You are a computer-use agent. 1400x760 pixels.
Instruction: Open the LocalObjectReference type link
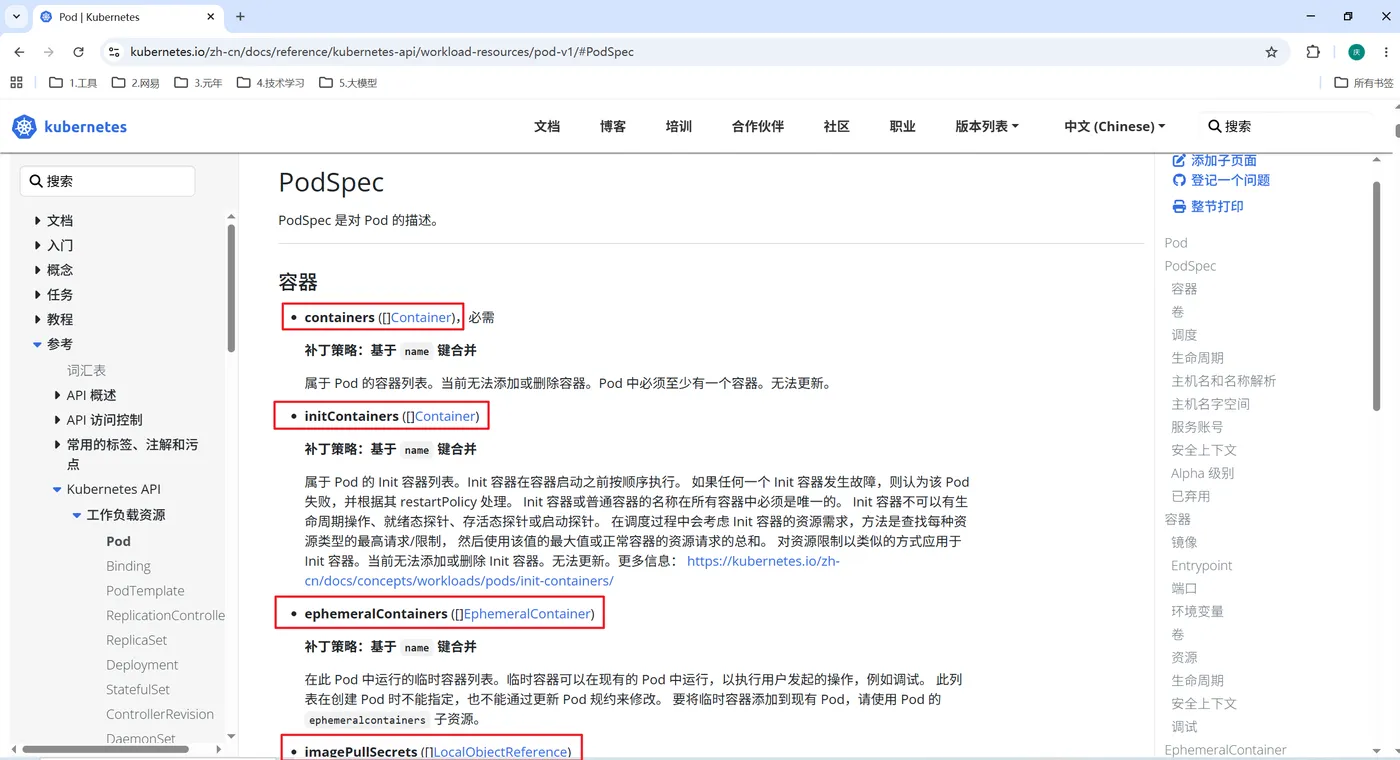coord(500,752)
